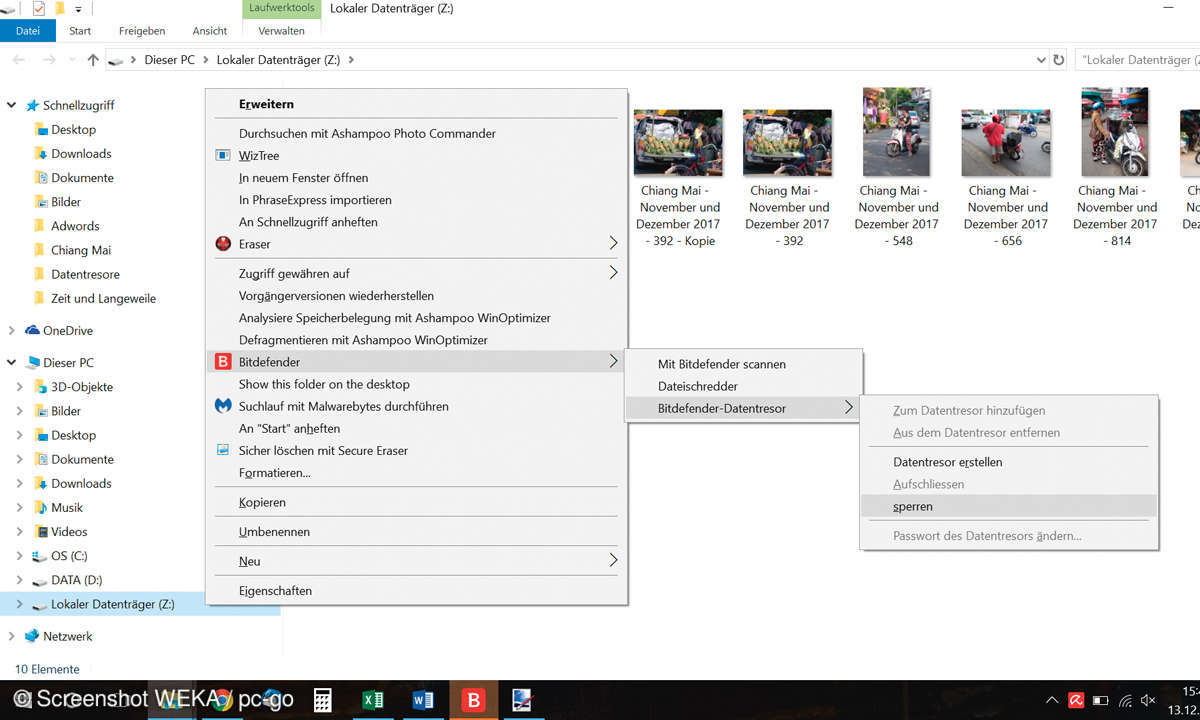This screenshot has height=720, width=1200.
Task: Open the quick access toolbar dropdown arrow
Action: pyautogui.click(x=78, y=10)
